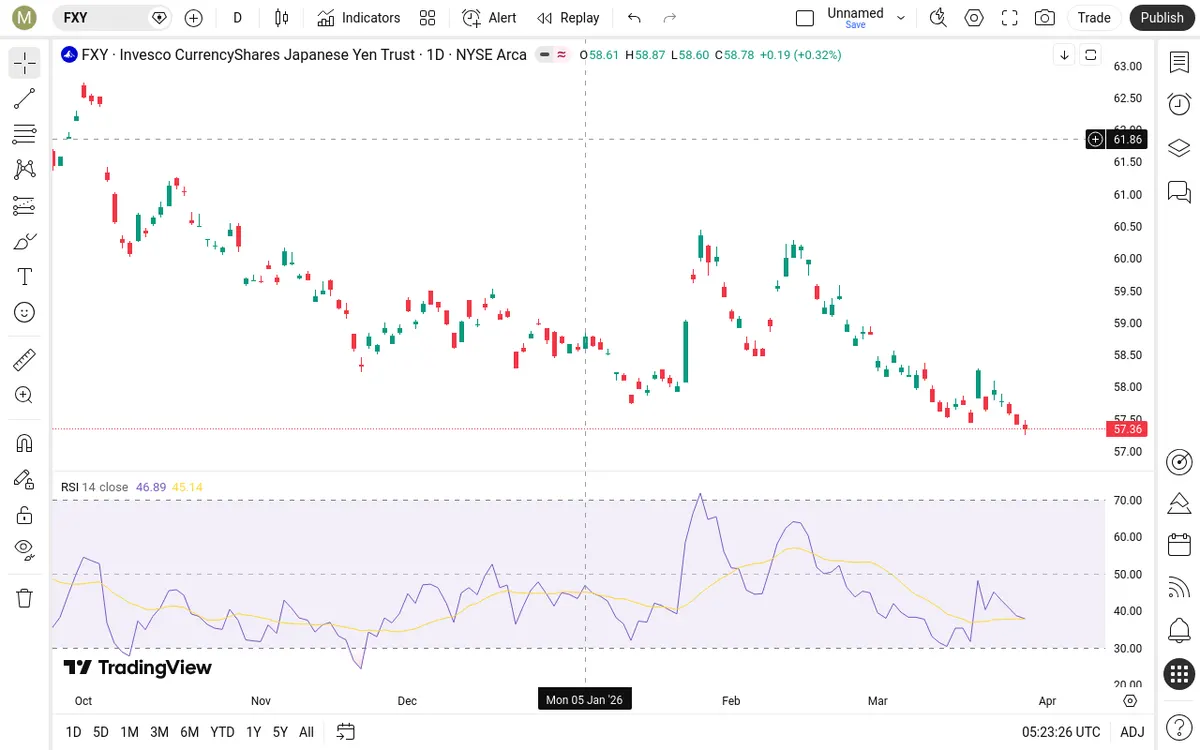
Task: Open chart settings hexagon icon
Action: [974, 17]
